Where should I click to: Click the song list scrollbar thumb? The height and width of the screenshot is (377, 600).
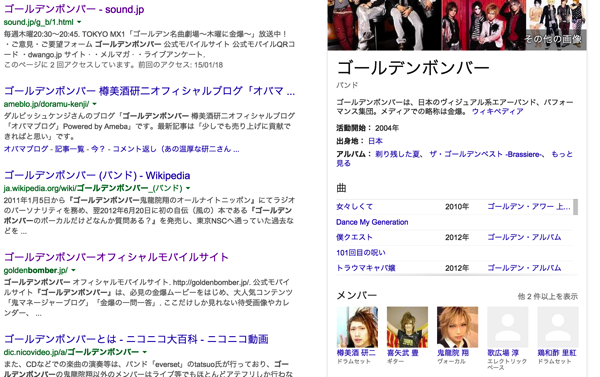576,207
